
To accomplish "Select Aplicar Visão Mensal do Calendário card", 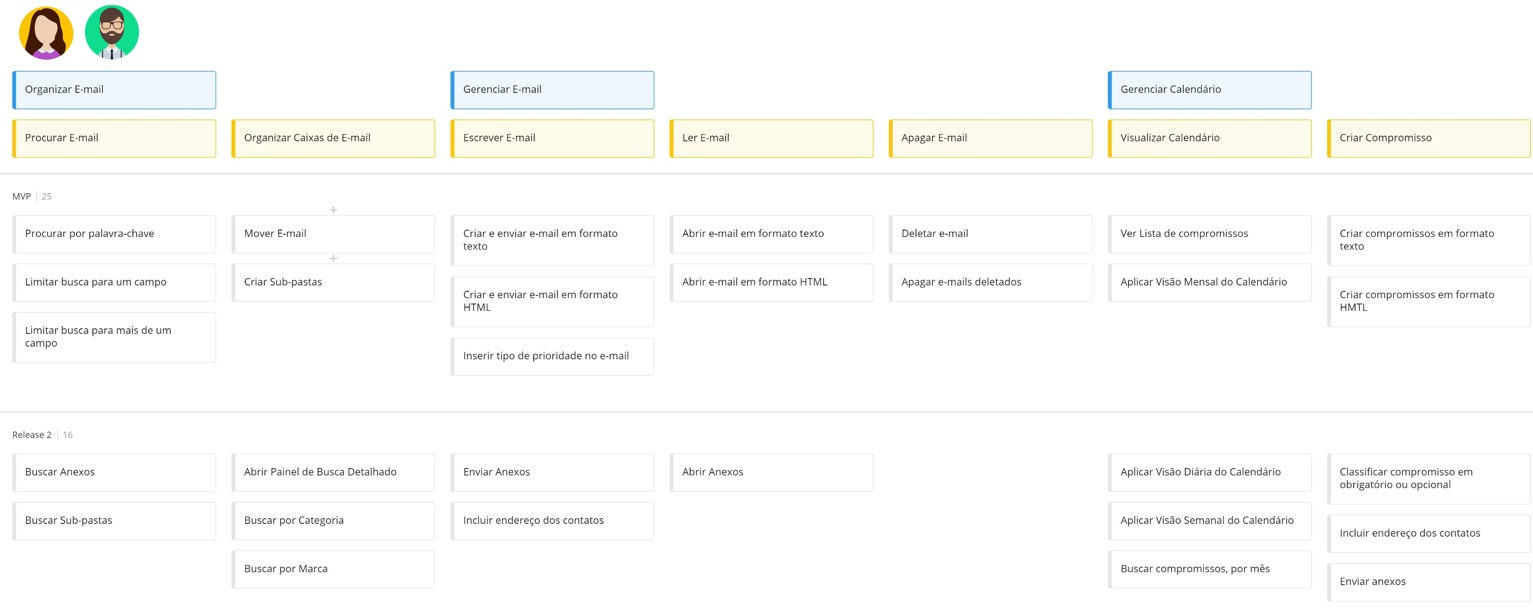I will 1209,282.
